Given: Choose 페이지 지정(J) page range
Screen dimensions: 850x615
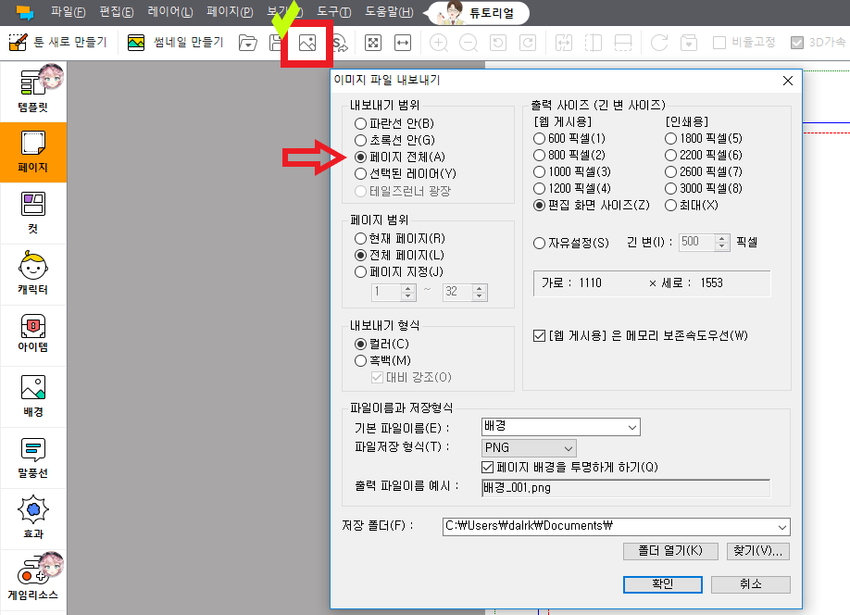Looking at the screenshot, I should click(398, 272).
